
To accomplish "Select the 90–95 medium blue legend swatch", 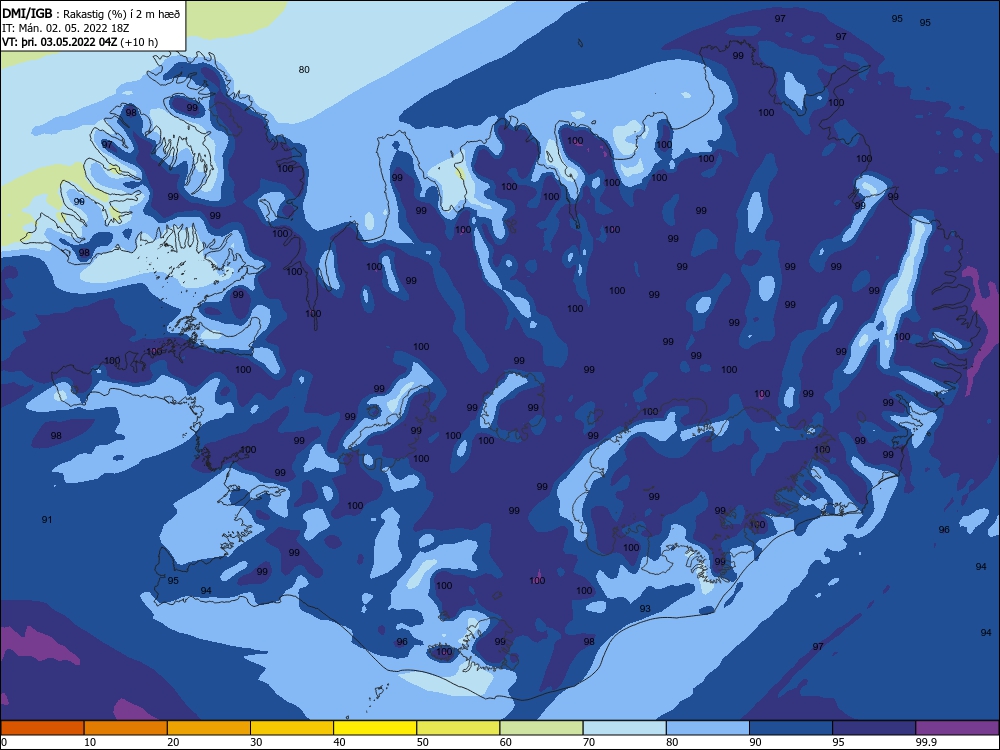I will click(791, 728).
